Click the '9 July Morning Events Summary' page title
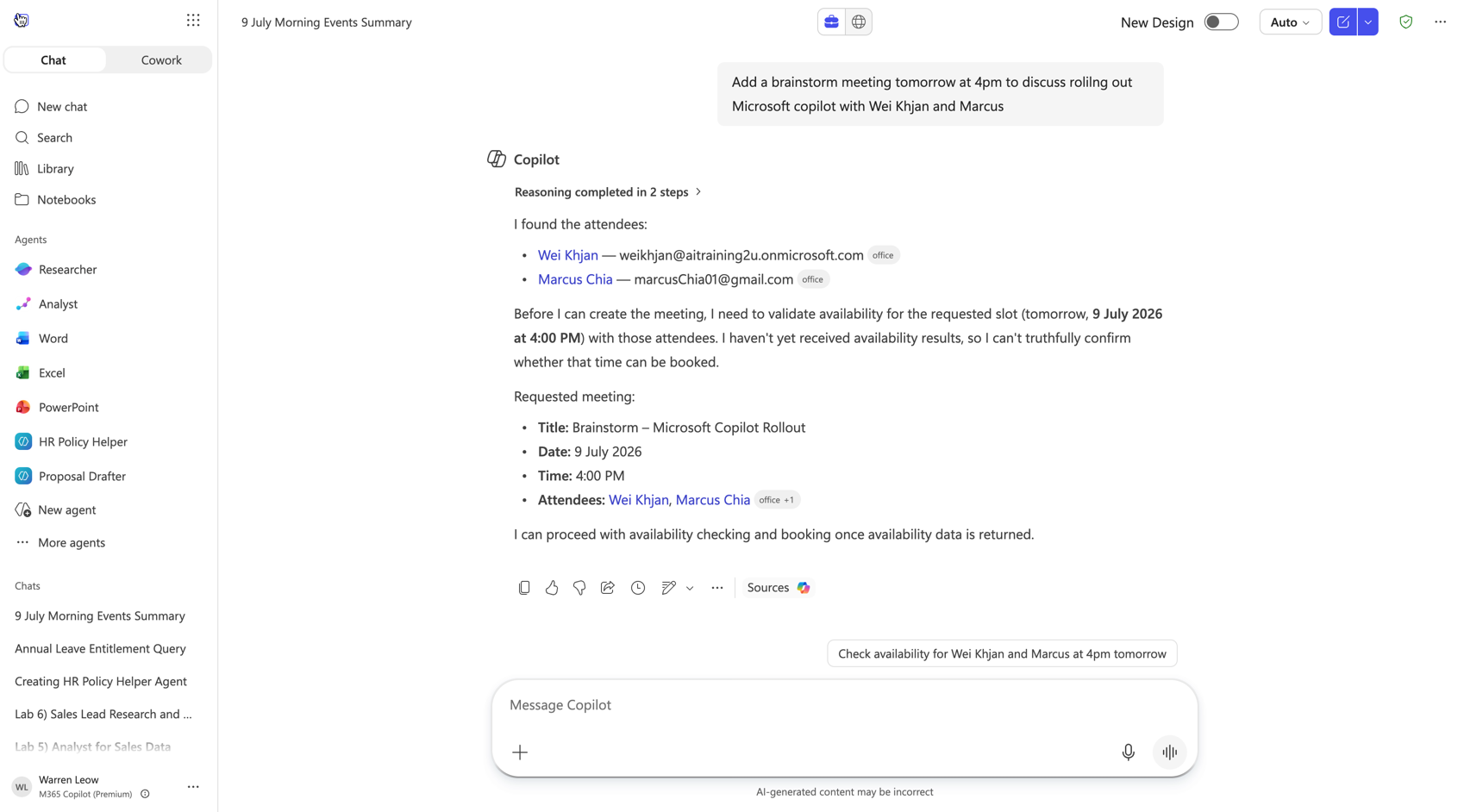The height and width of the screenshot is (812, 1464). click(327, 22)
